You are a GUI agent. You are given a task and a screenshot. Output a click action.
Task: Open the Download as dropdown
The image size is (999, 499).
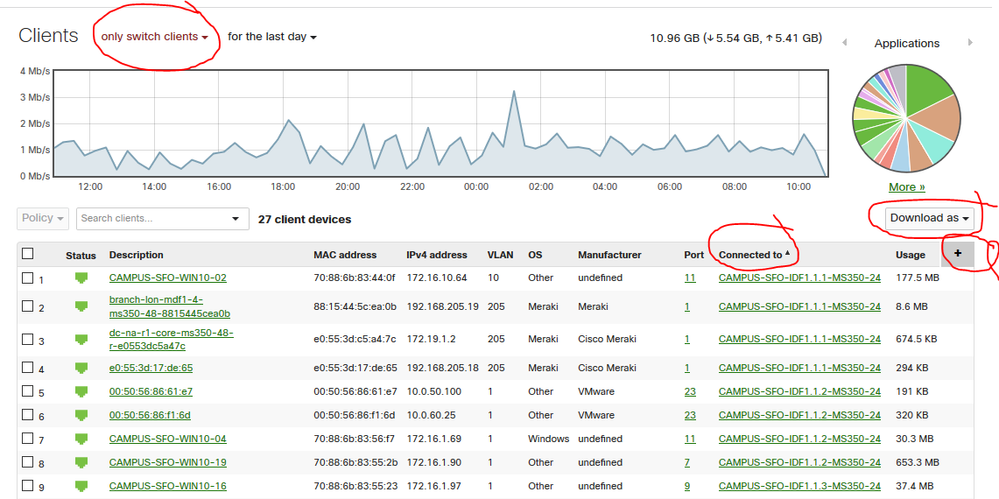930,218
